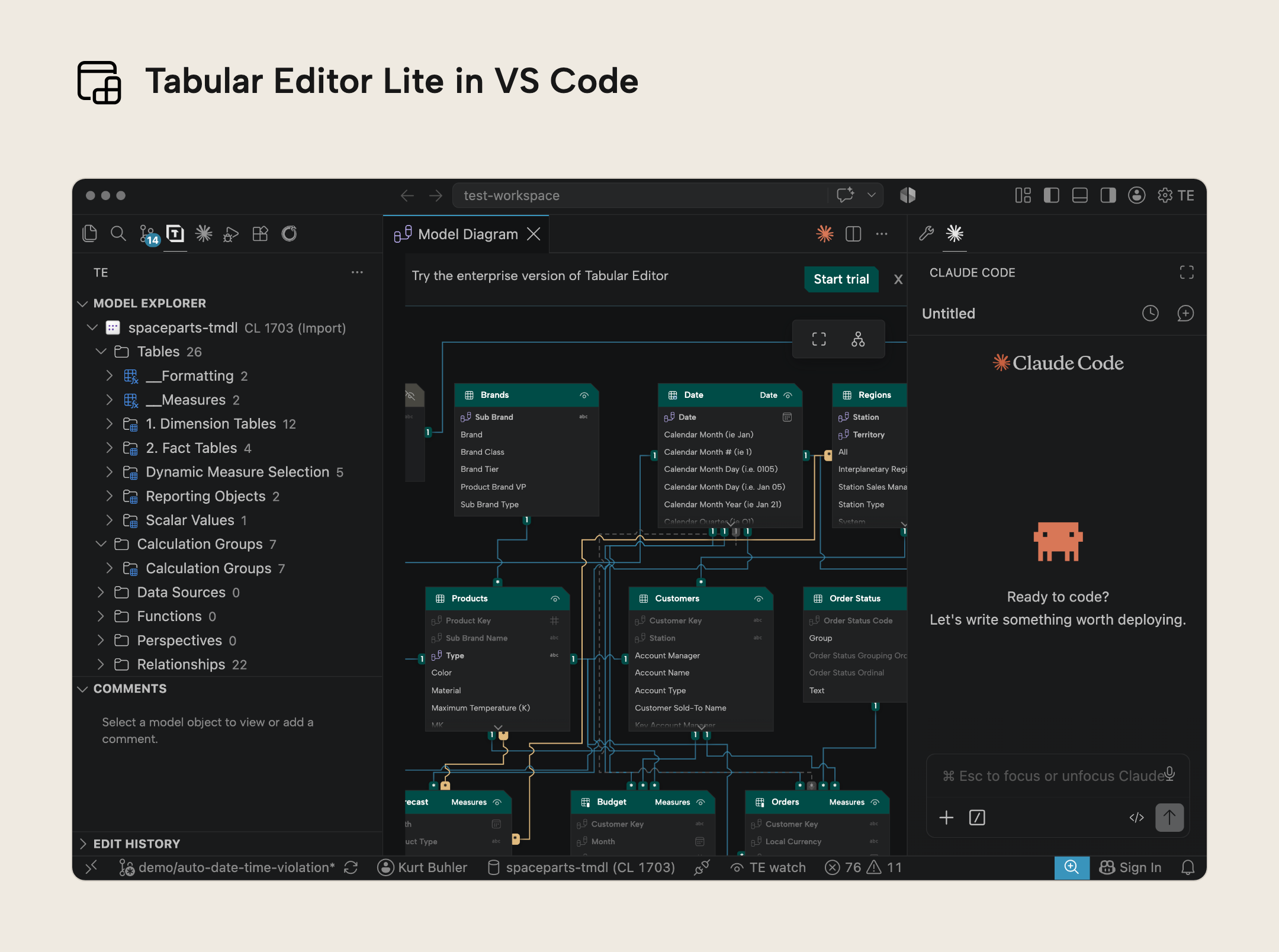Screen dimensions: 1279x952
Task: Expand the Relationships 22 folder
Action: [101, 664]
